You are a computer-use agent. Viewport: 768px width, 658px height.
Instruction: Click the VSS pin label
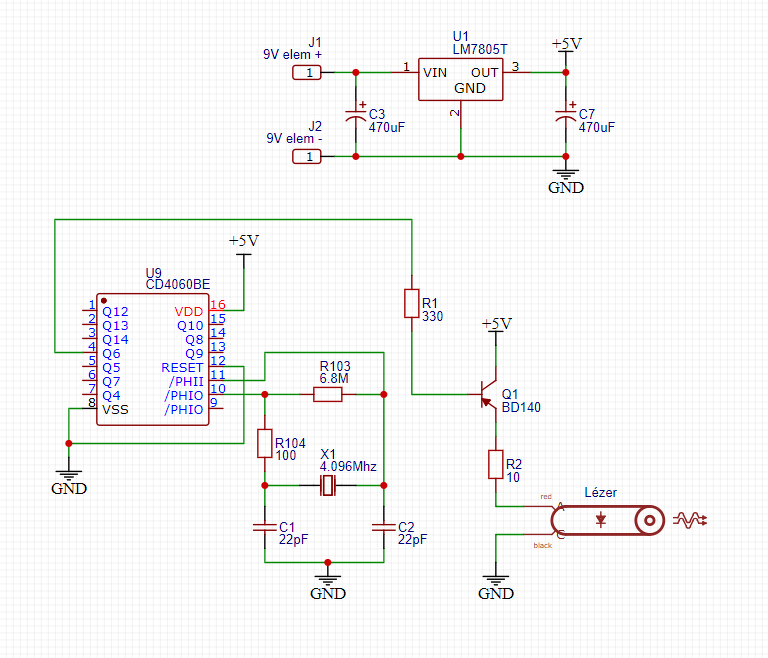click(x=115, y=410)
